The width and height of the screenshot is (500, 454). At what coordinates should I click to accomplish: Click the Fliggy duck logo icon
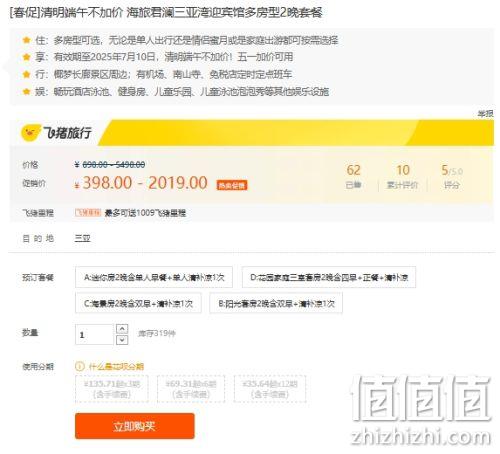click(31, 133)
